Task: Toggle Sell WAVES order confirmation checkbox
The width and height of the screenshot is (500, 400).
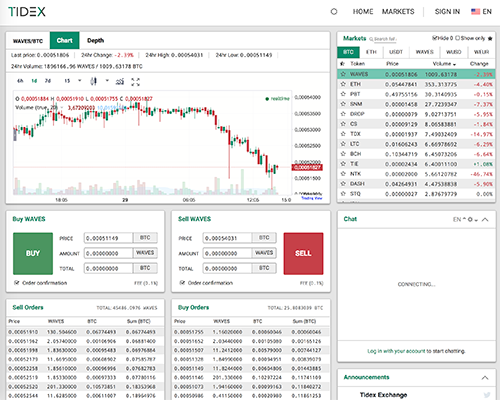Action: coord(182,283)
